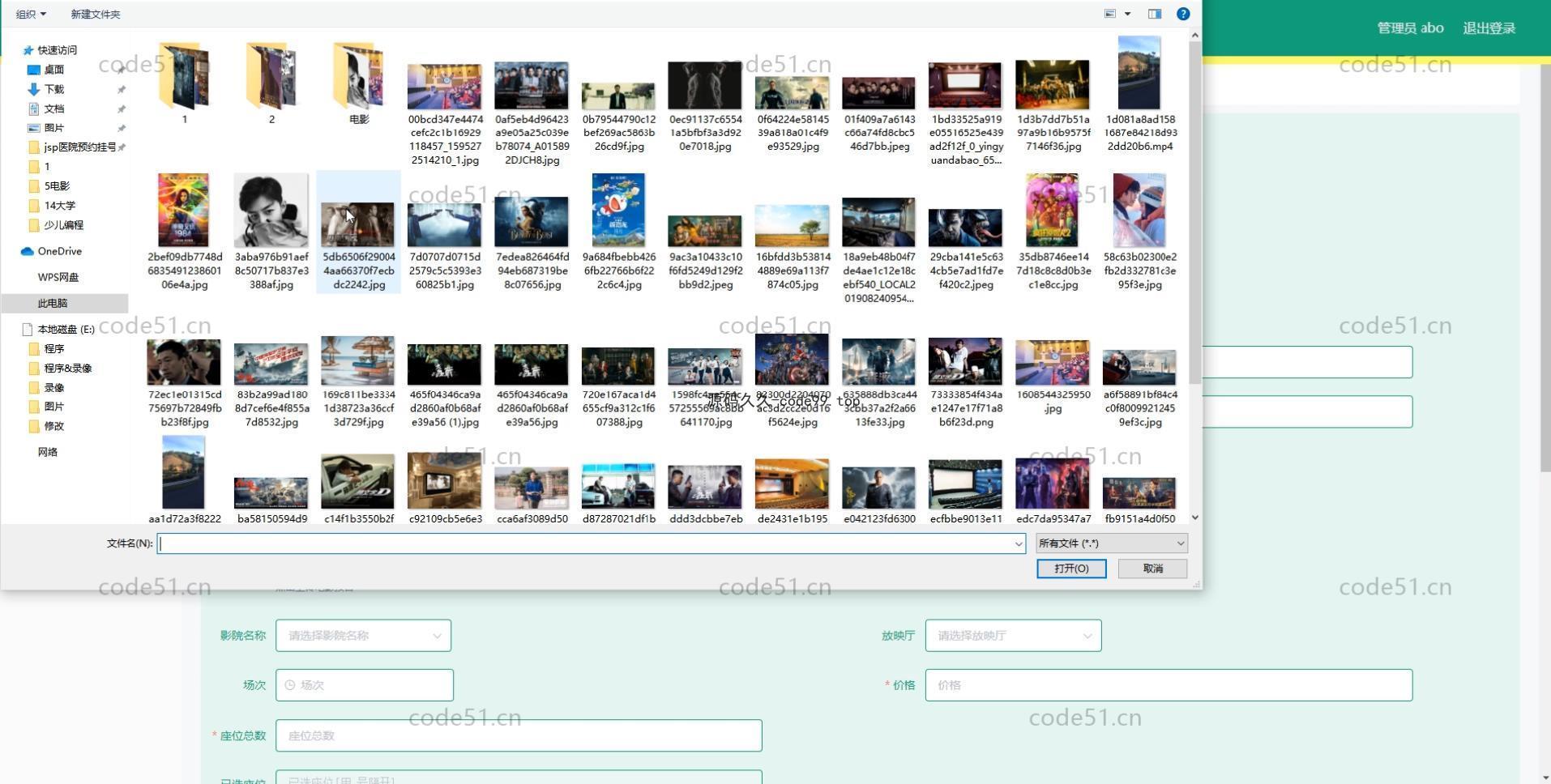Click the file list vertical scrollbar thumb
Screen dimensions: 1551x784
coord(1194,212)
